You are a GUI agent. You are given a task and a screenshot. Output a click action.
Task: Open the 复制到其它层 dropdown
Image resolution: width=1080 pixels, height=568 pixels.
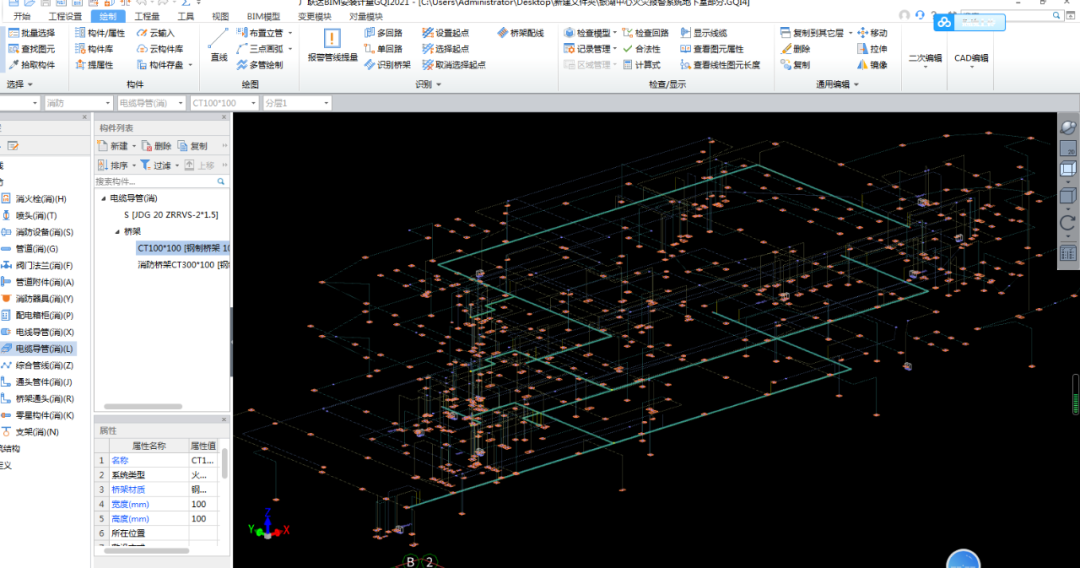tap(850, 33)
